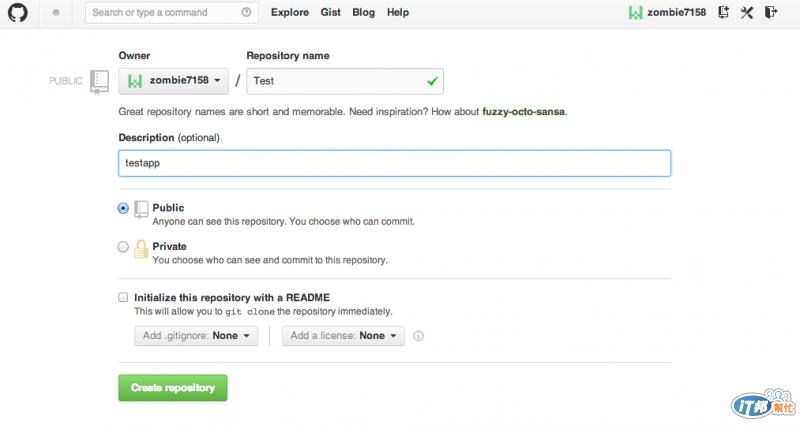This screenshot has width=800, height=425.
Task: Click into the Repository name field
Action: 345,81
